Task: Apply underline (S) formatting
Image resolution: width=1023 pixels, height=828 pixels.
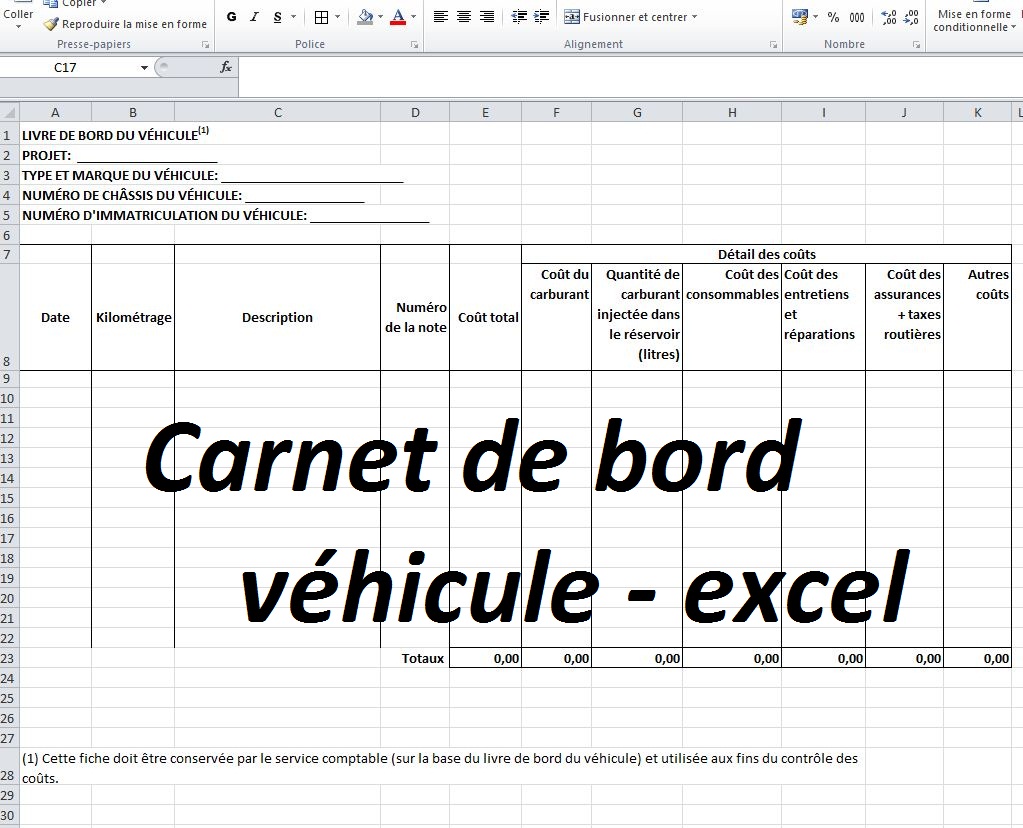Action: pos(278,17)
